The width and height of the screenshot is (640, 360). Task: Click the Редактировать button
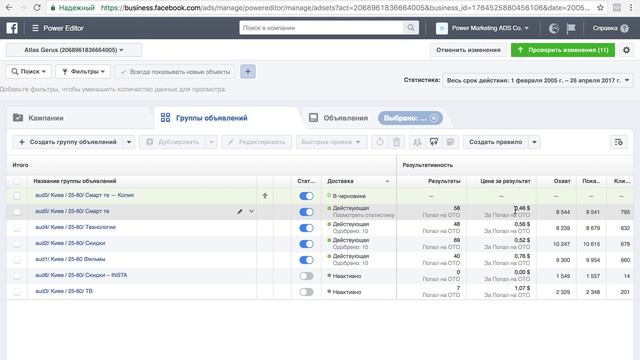click(x=257, y=142)
